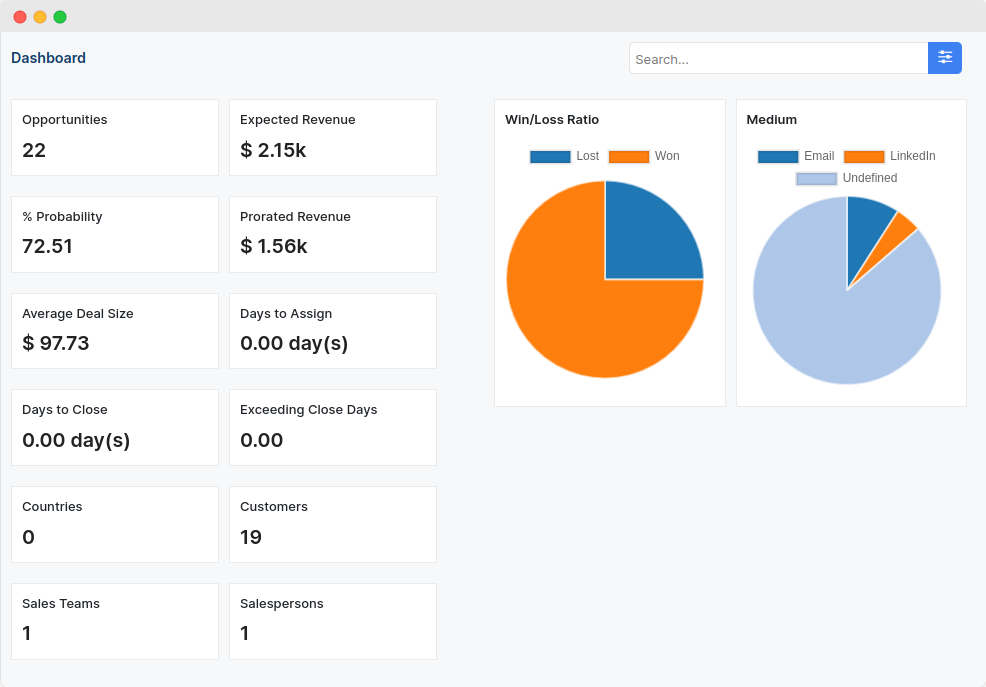The image size is (986, 687).
Task: Toggle the Undefined legend item
Action: point(846,179)
